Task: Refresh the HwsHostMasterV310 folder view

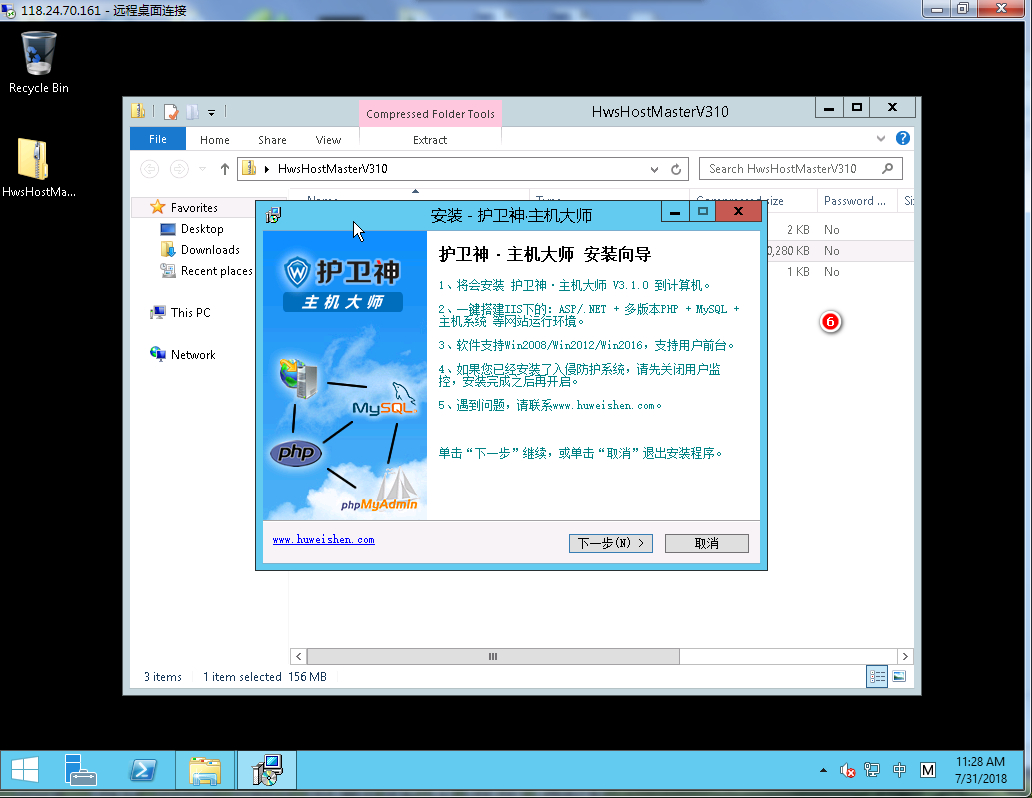Action: tap(676, 170)
